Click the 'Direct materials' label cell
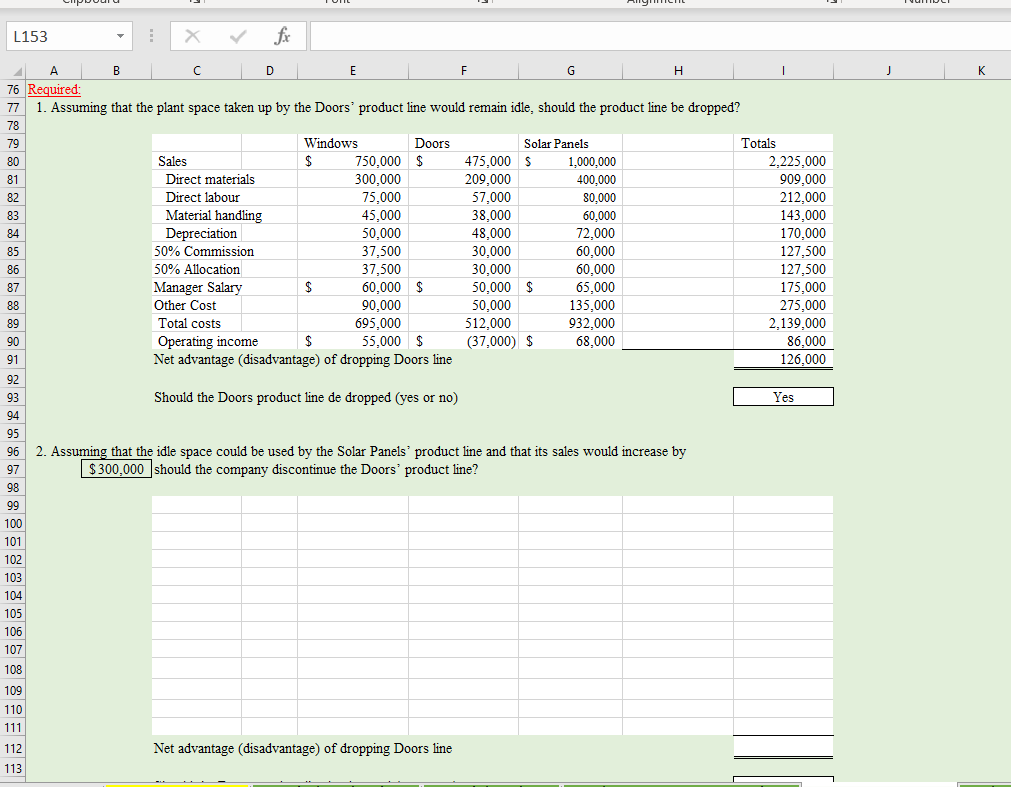Screen dimensions: 1011x787 [x=210, y=180]
